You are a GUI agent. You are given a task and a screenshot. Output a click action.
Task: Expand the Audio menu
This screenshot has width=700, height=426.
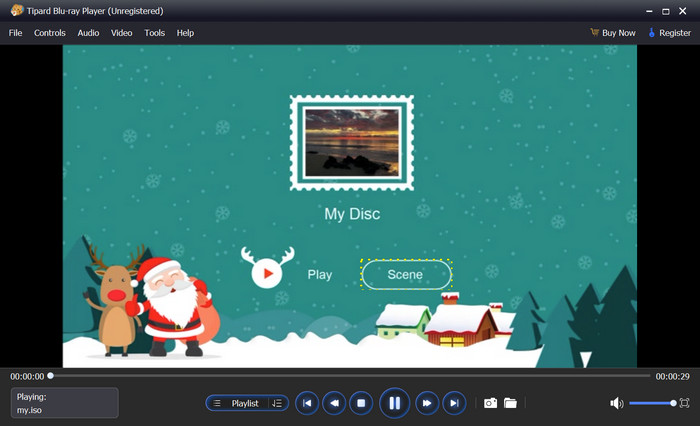[x=88, y=33]
